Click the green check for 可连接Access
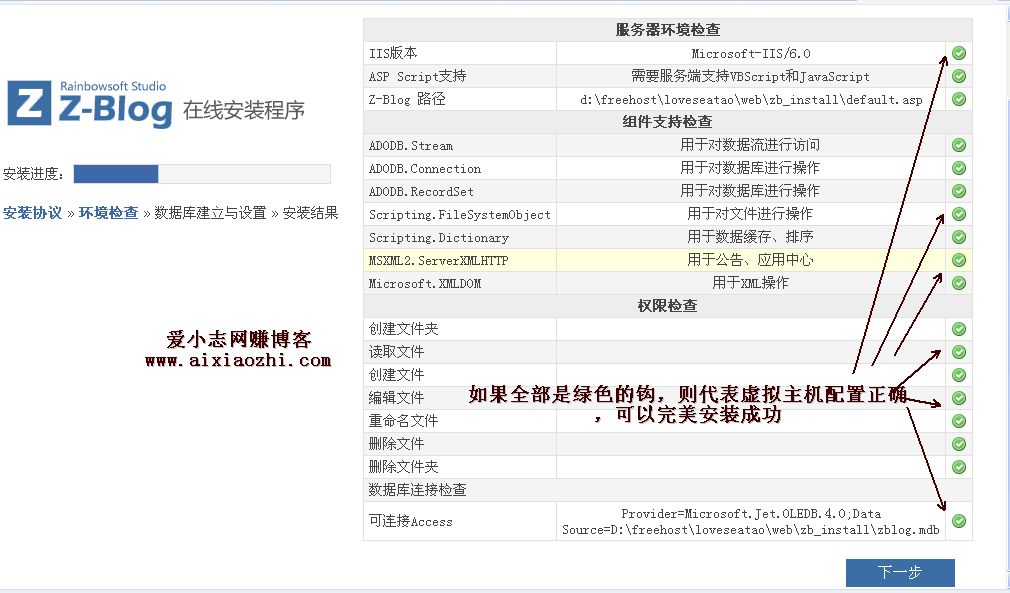The image size is (1010, 593). coord(958,521)
